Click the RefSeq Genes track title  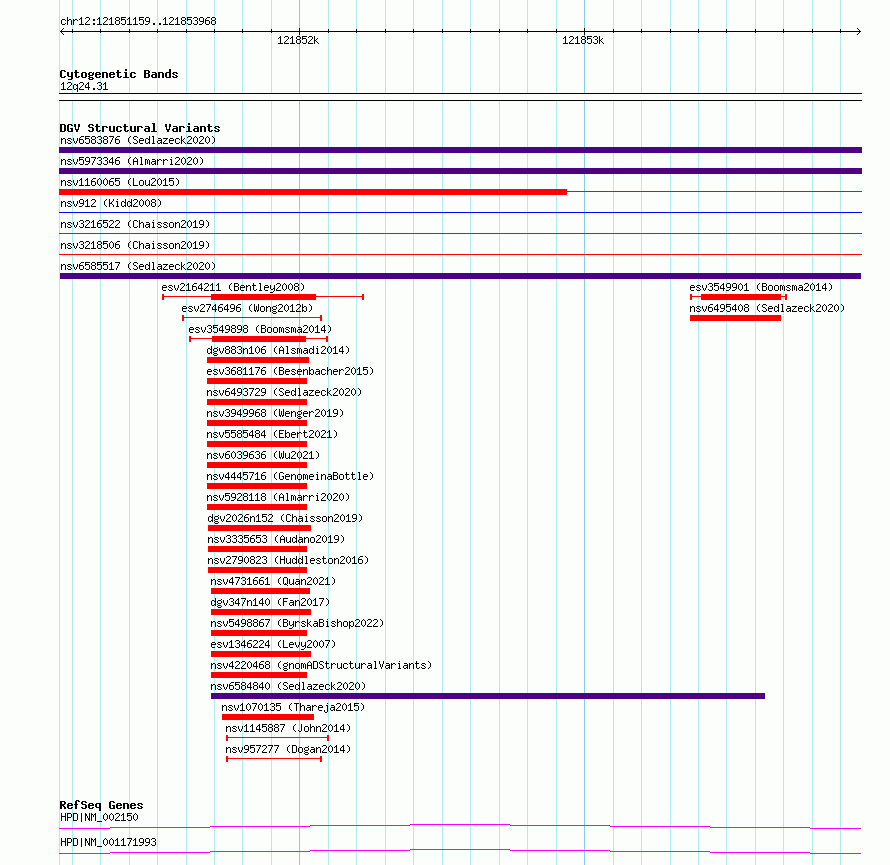click(101, 805)
